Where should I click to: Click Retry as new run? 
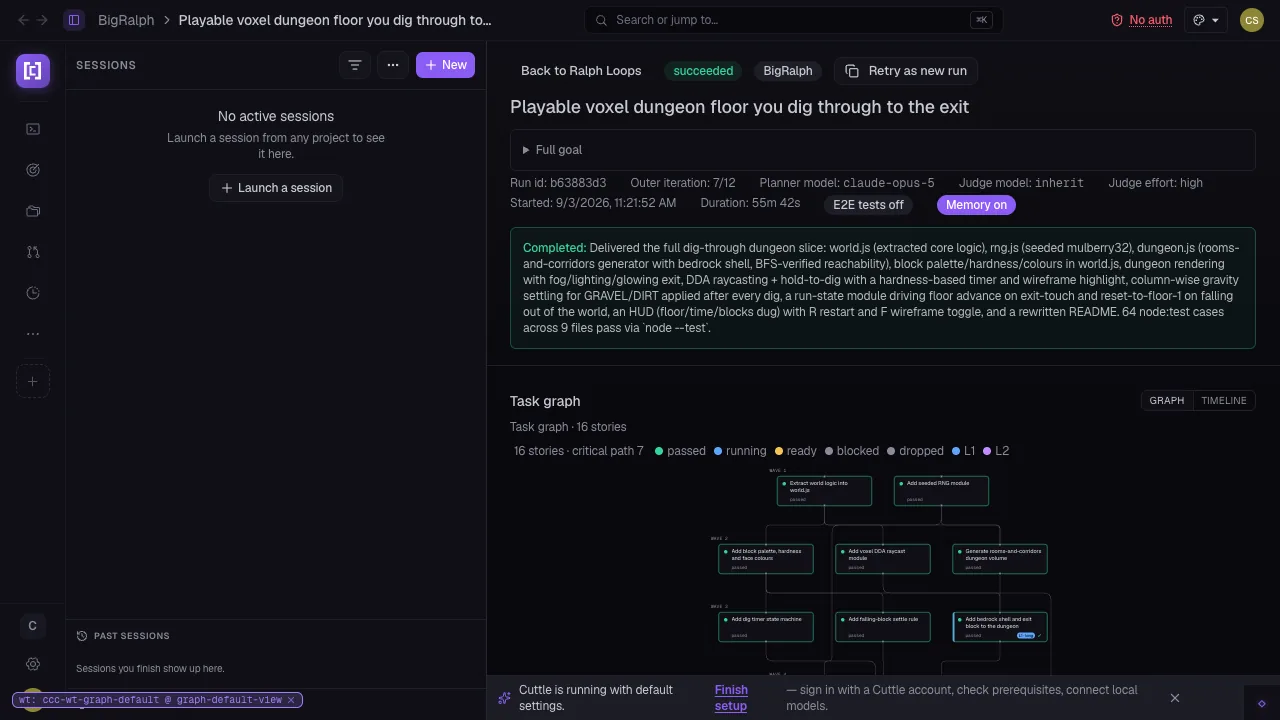point(906,71)
